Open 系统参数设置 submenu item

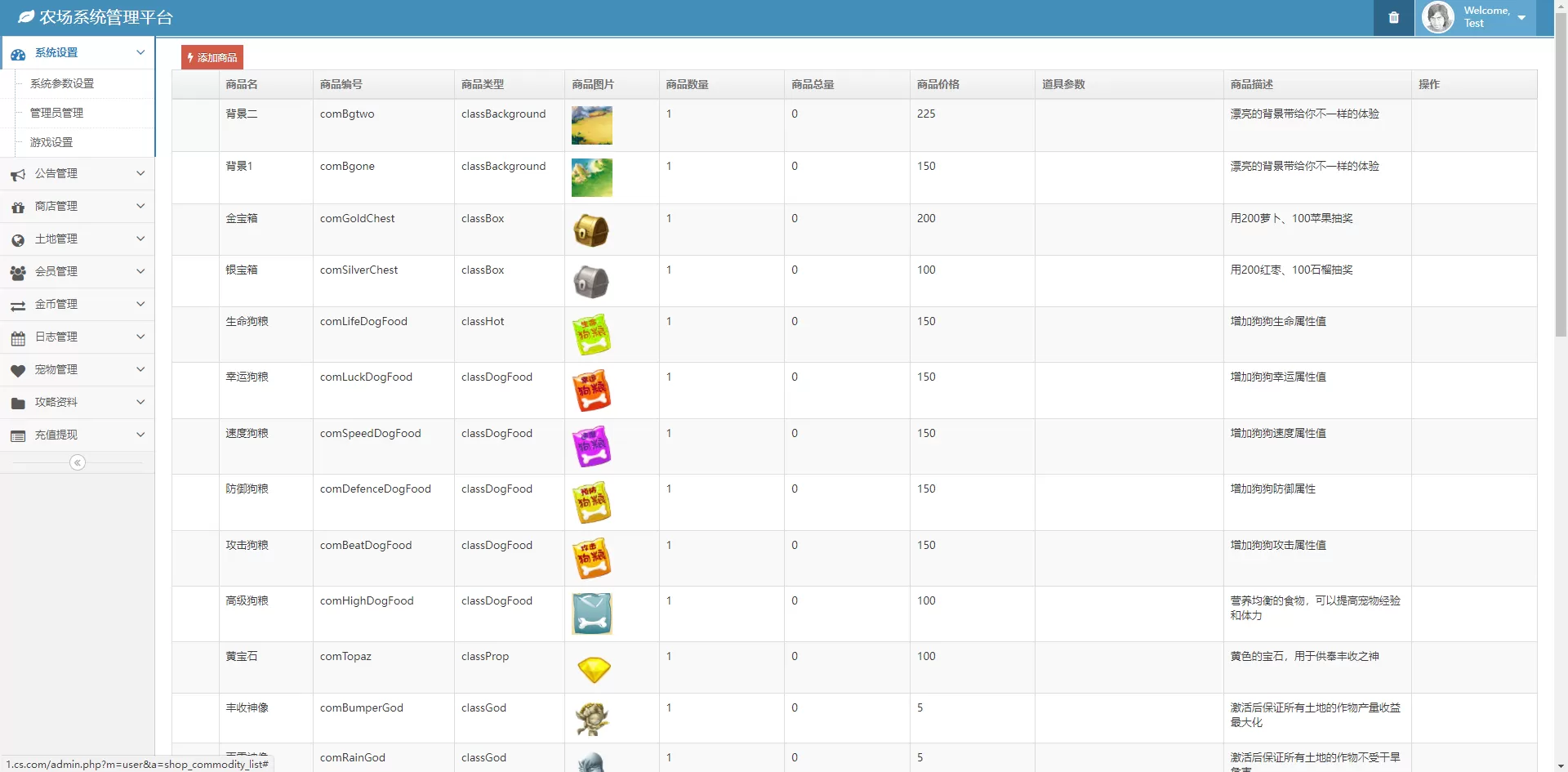point(62,83)
